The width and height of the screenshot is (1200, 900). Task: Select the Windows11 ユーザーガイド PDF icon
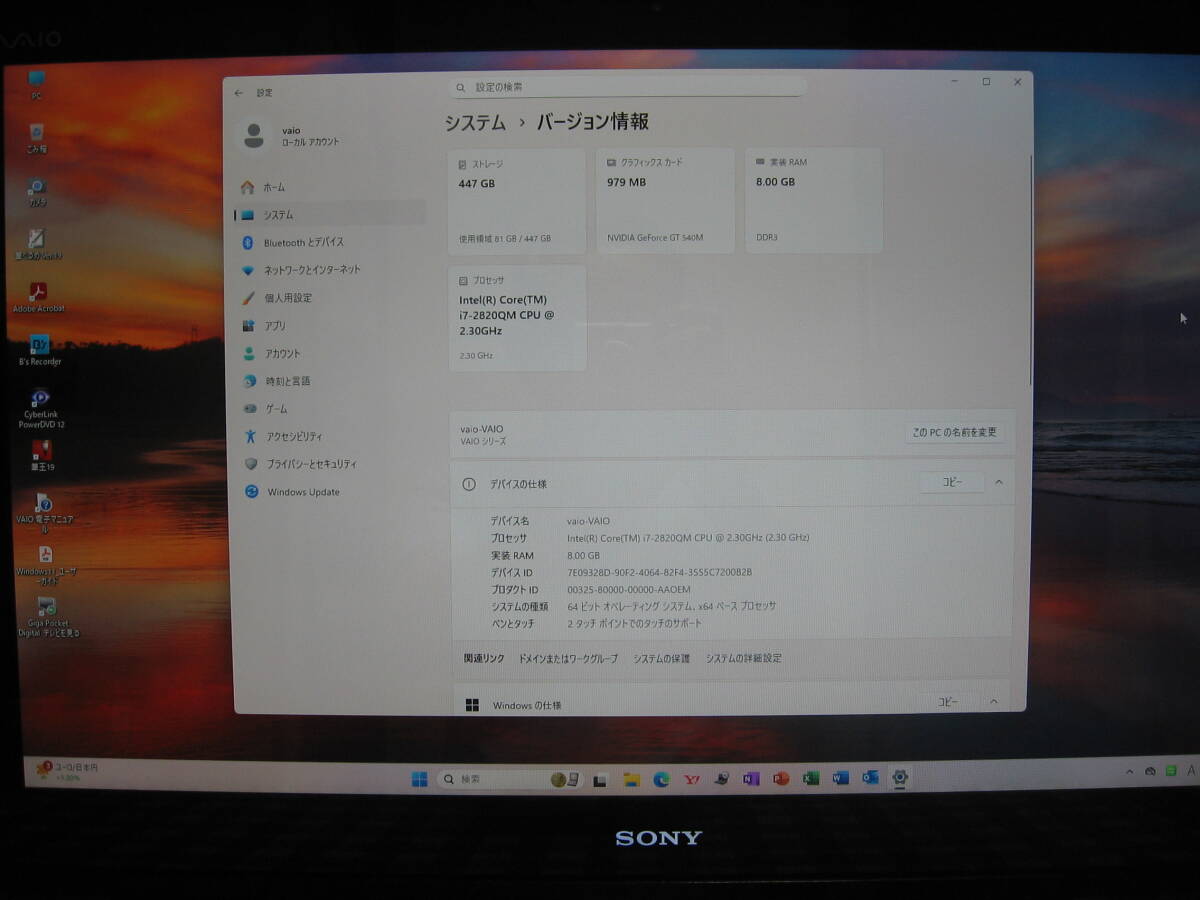tap(46, 564)
